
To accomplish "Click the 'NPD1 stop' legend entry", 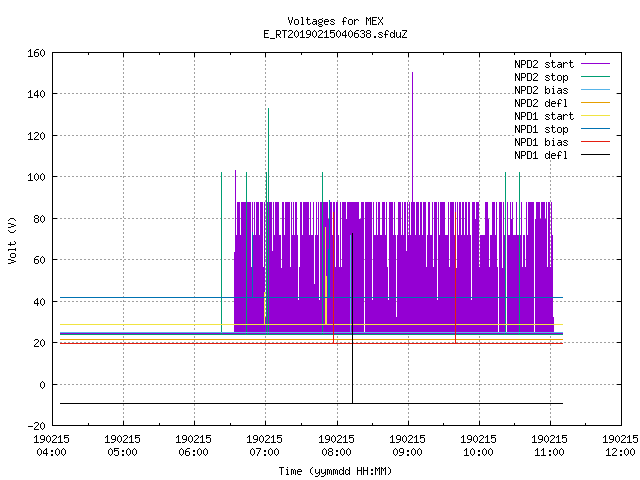I will point(541,129).
